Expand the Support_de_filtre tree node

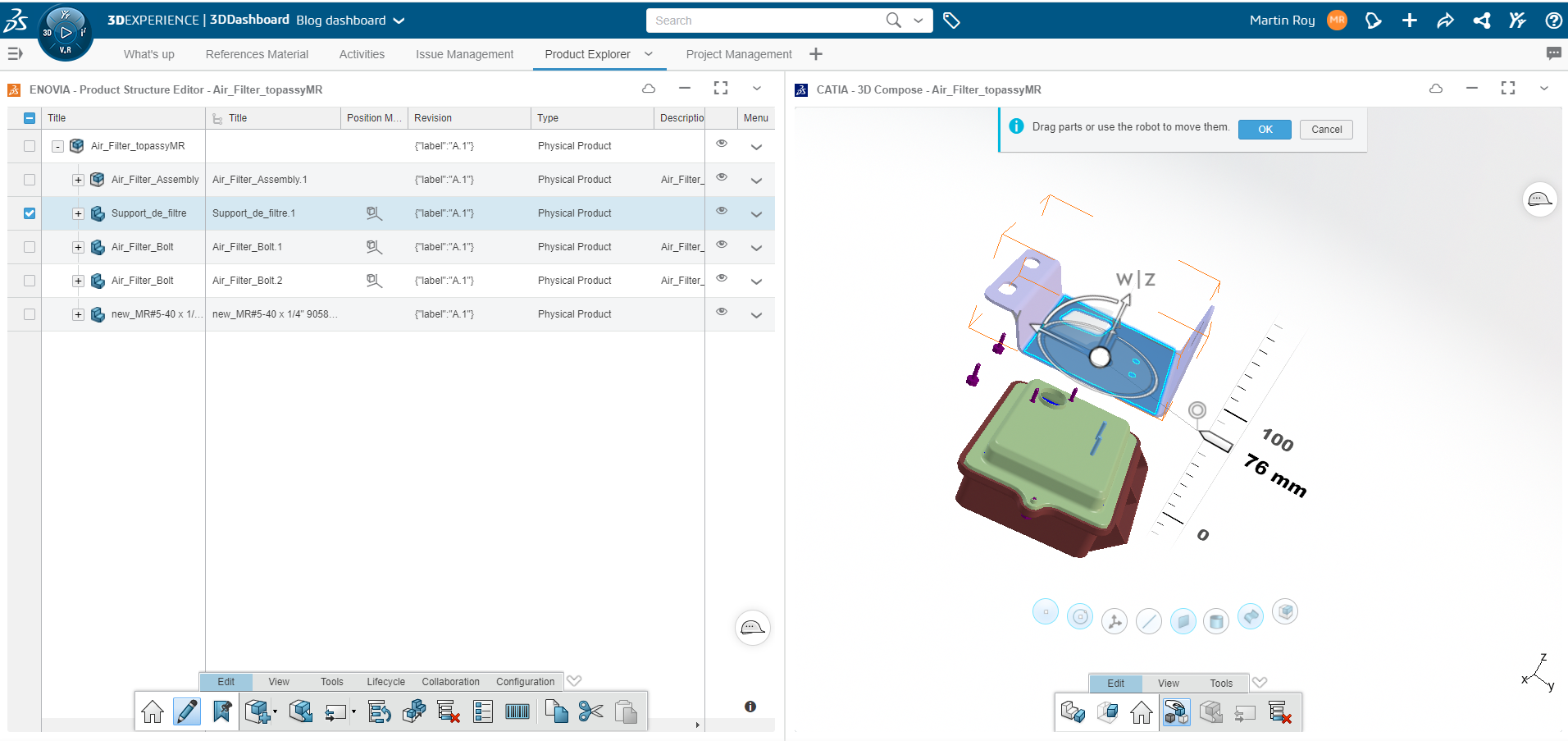(x=78, y=213)
